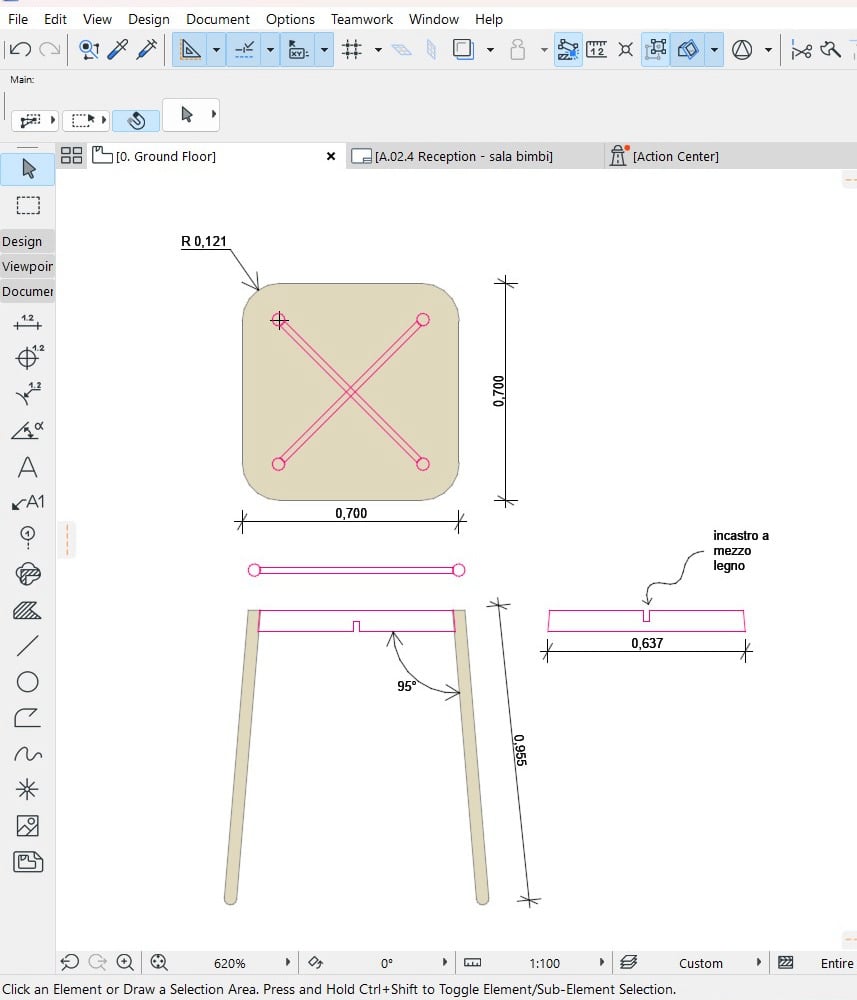This screenshot has height=1000, width=857.
Task: Open the trace reference dropdown arrow
Action: click(490, 49)
